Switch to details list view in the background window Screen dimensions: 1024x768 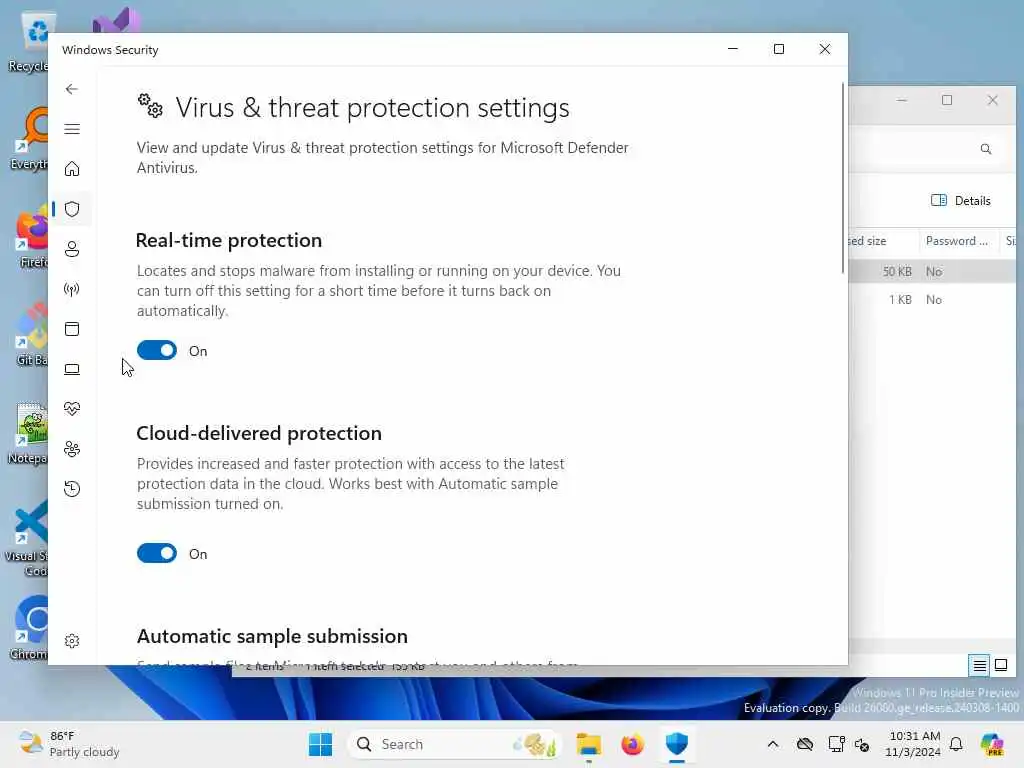point(979,665)
